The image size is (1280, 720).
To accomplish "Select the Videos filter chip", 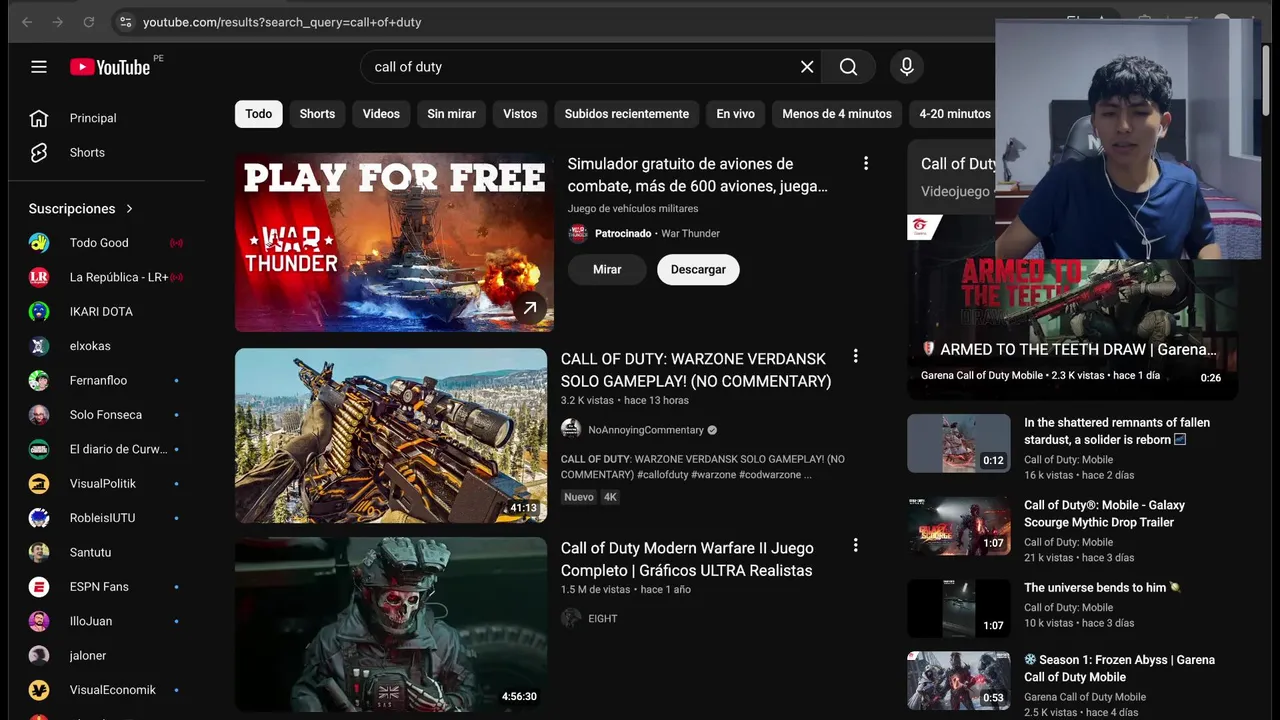I will coord(381,114).
